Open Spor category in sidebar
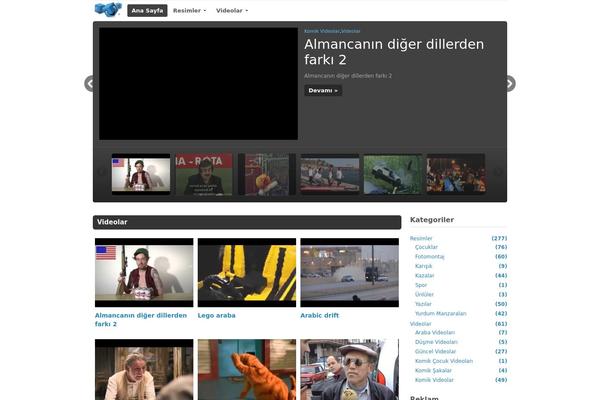 click(x=421, y=285)
